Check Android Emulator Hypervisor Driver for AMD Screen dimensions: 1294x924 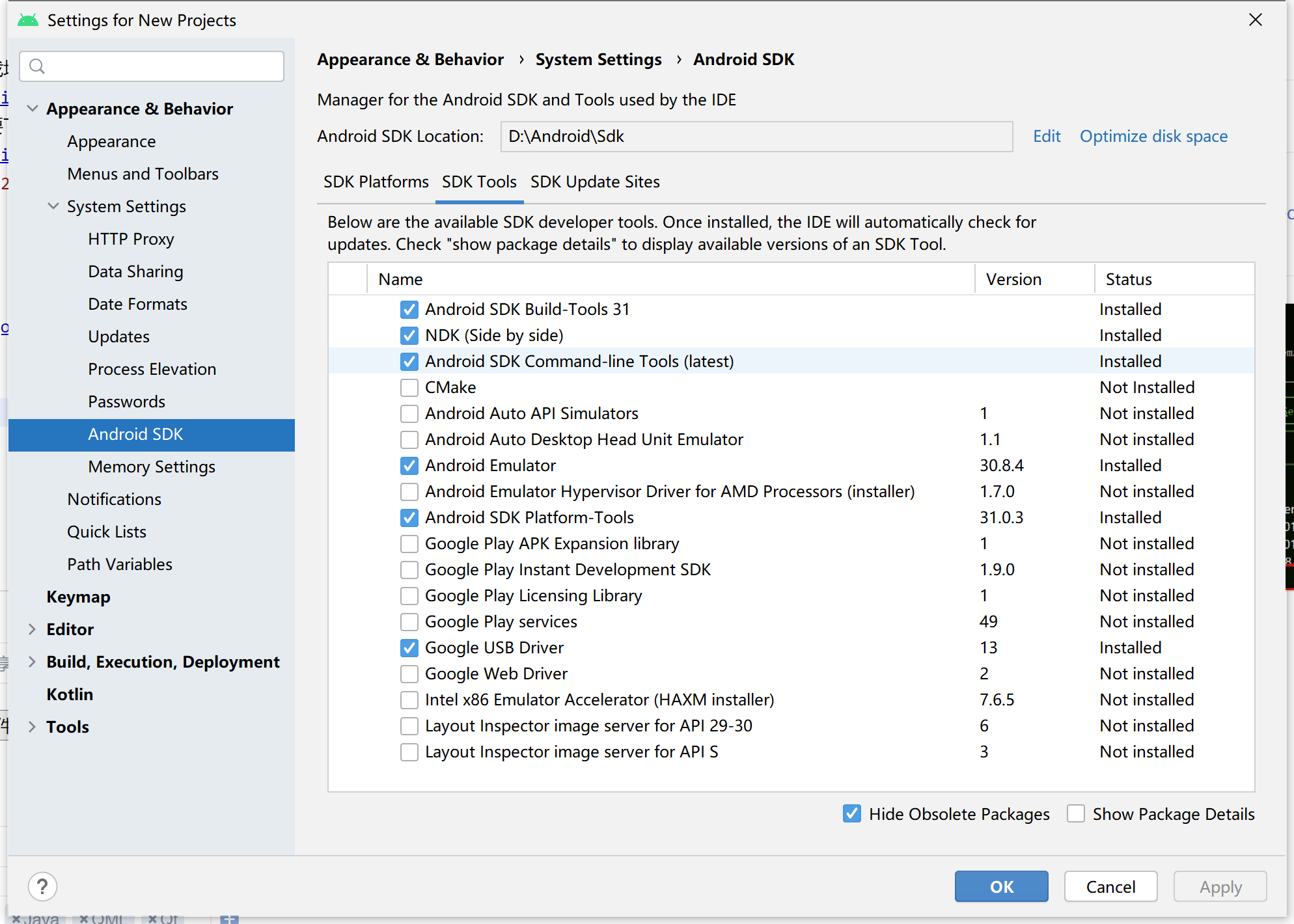(x=409, y=491)
